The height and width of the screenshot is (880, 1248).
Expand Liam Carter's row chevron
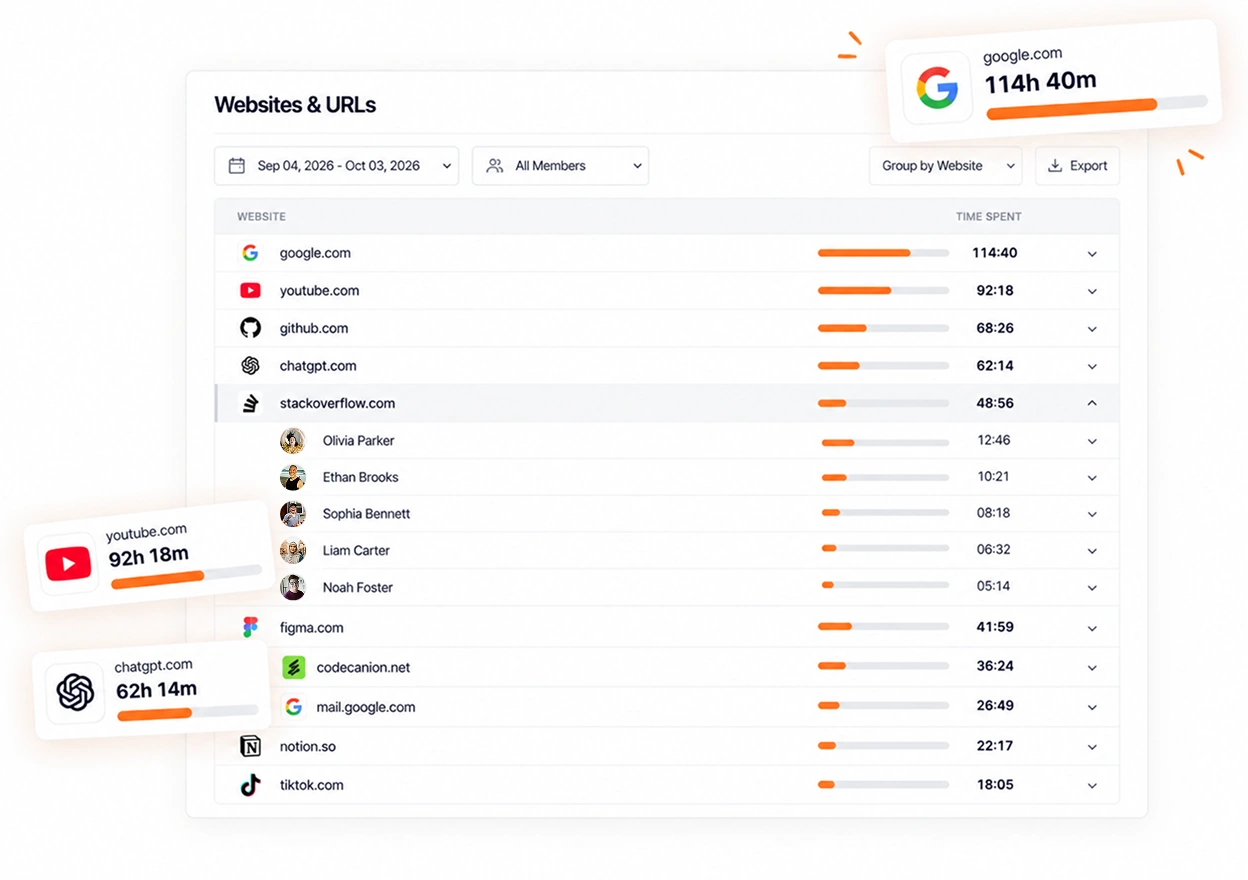click(1092, 551)
